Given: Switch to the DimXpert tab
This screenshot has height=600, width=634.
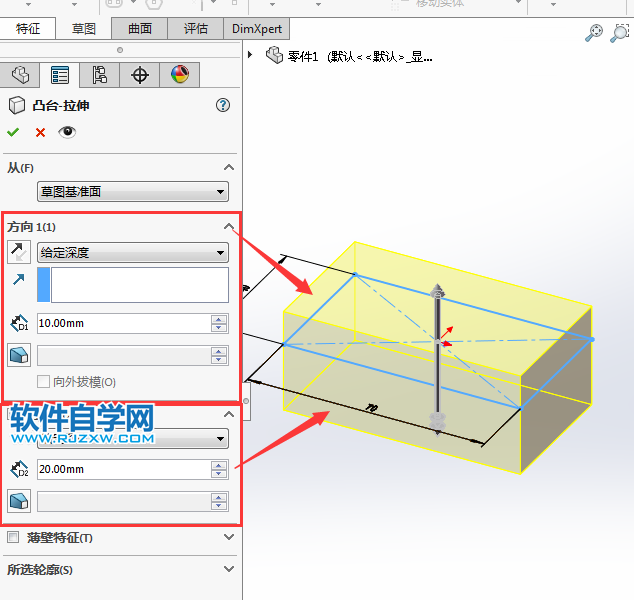Looking at the screenshot, I should [x=257, y=28].
